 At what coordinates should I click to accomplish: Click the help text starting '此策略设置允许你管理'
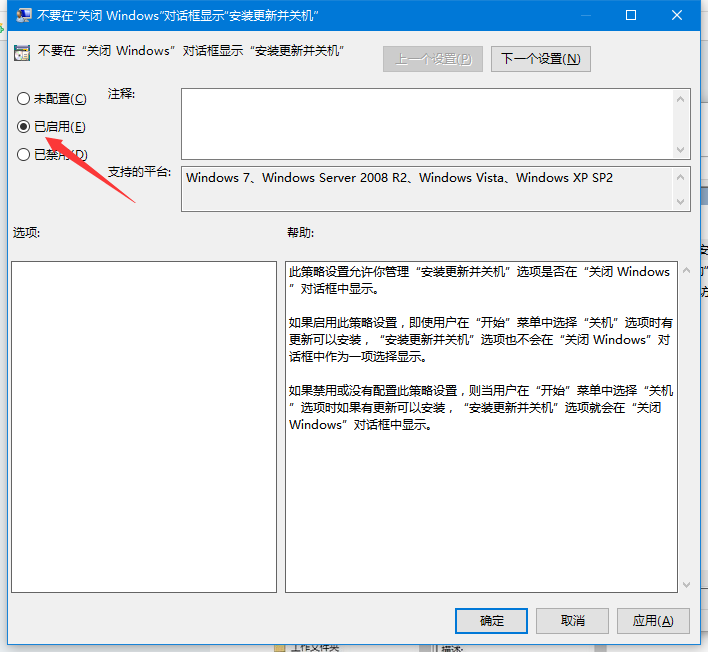(x=479, y=280)
